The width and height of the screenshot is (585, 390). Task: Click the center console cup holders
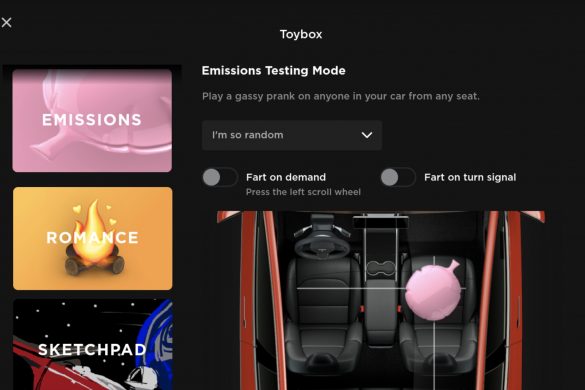coord(381,268)
